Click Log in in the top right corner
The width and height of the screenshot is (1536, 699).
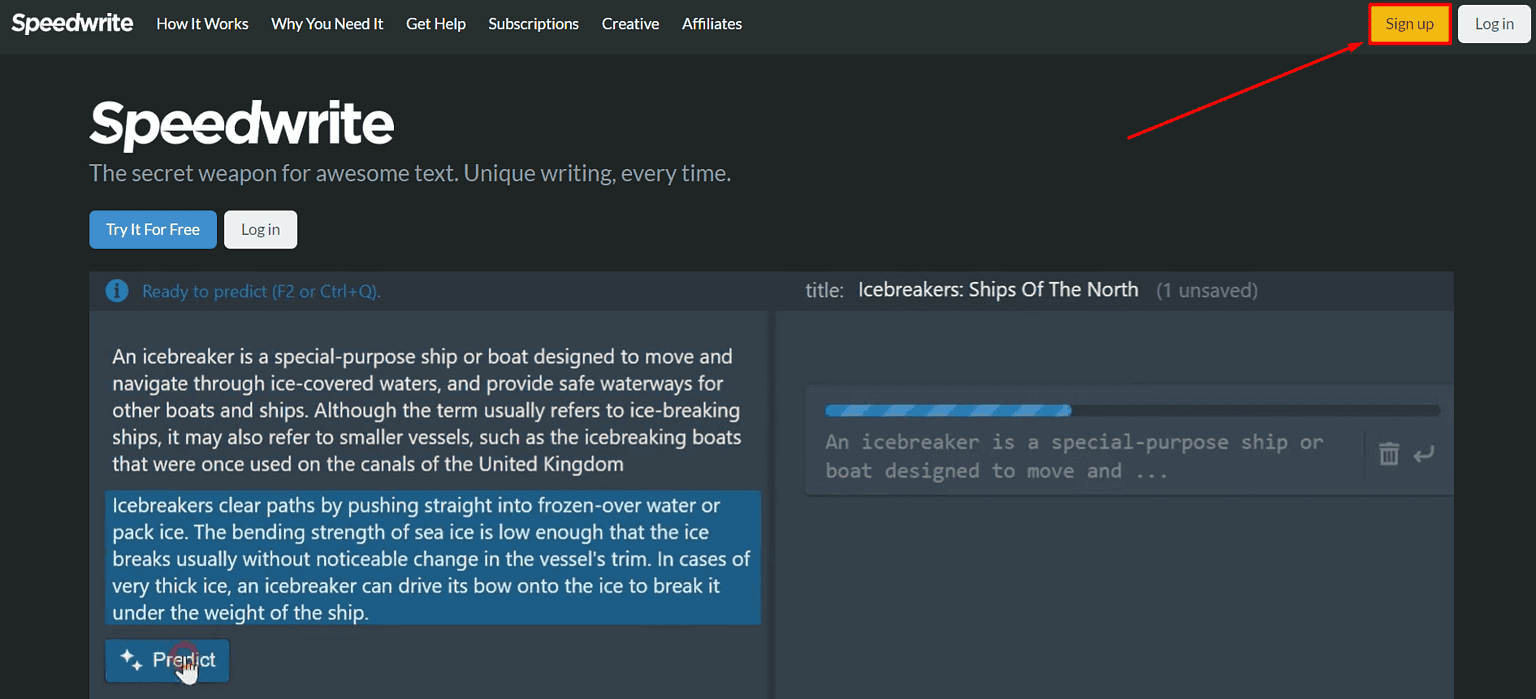(1493, 23)
